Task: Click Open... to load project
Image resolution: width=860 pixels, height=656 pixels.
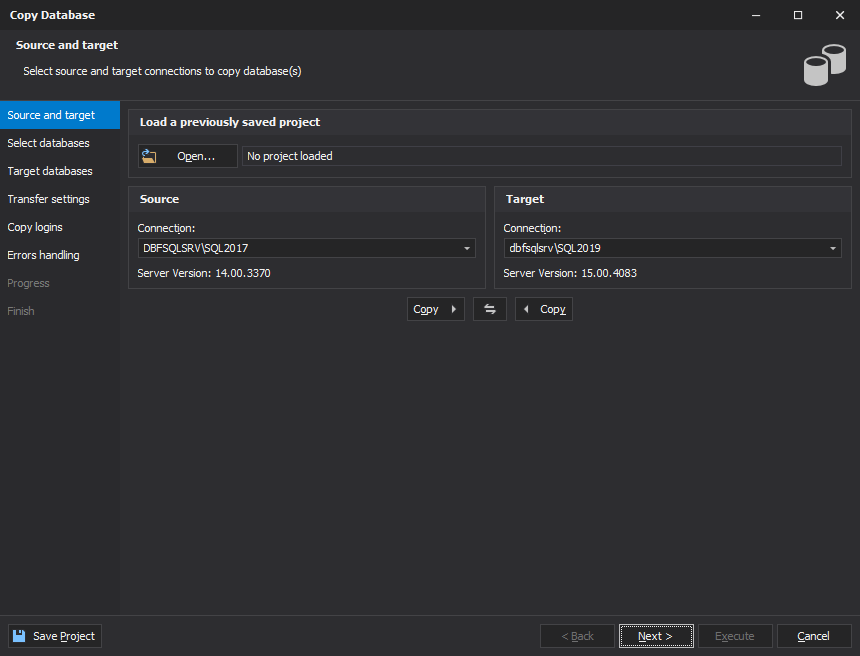Action: click(188, 156)
